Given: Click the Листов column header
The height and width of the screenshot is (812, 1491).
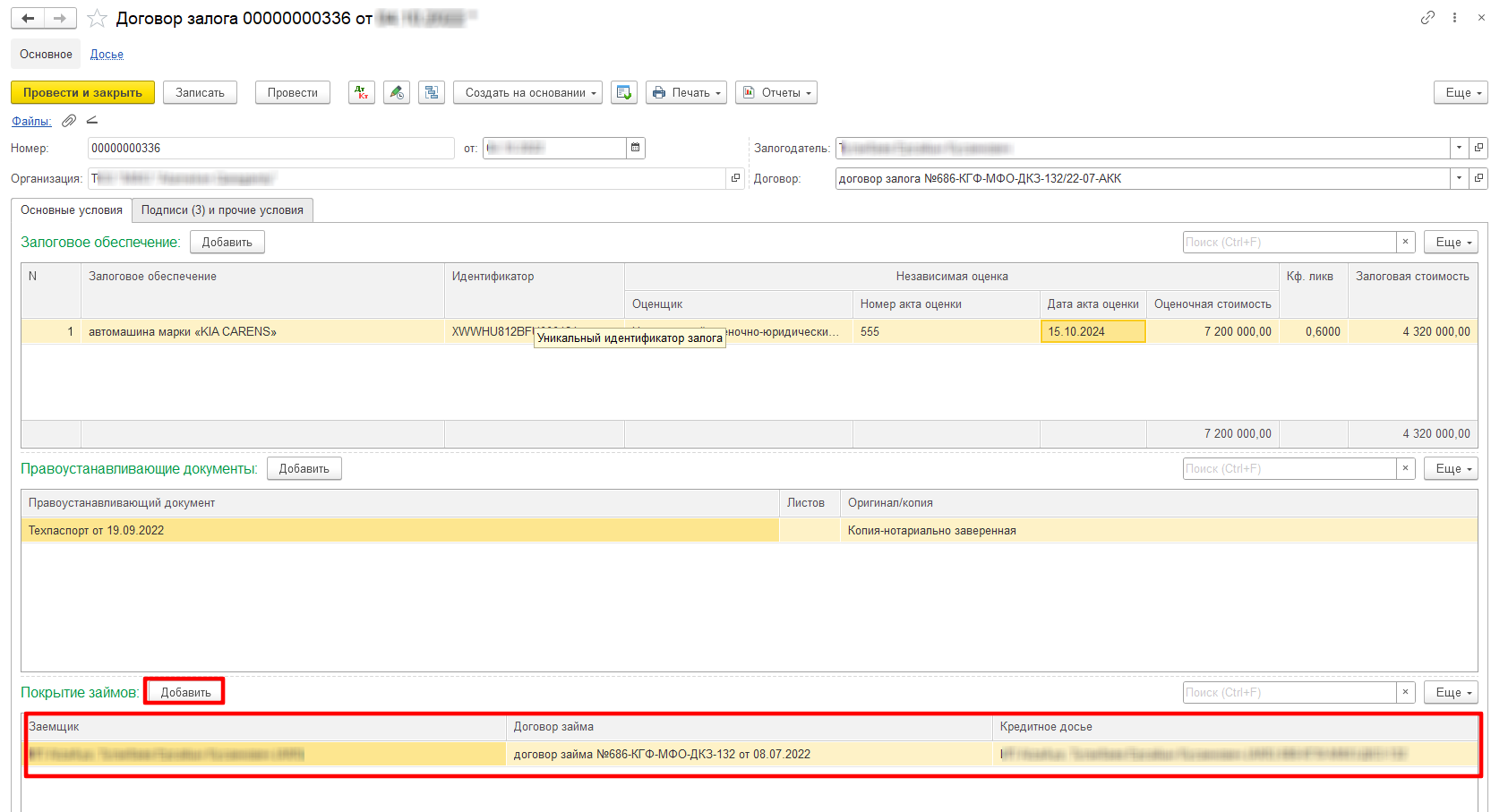Looking at the screenshot, I should click(x=810, y=502).
